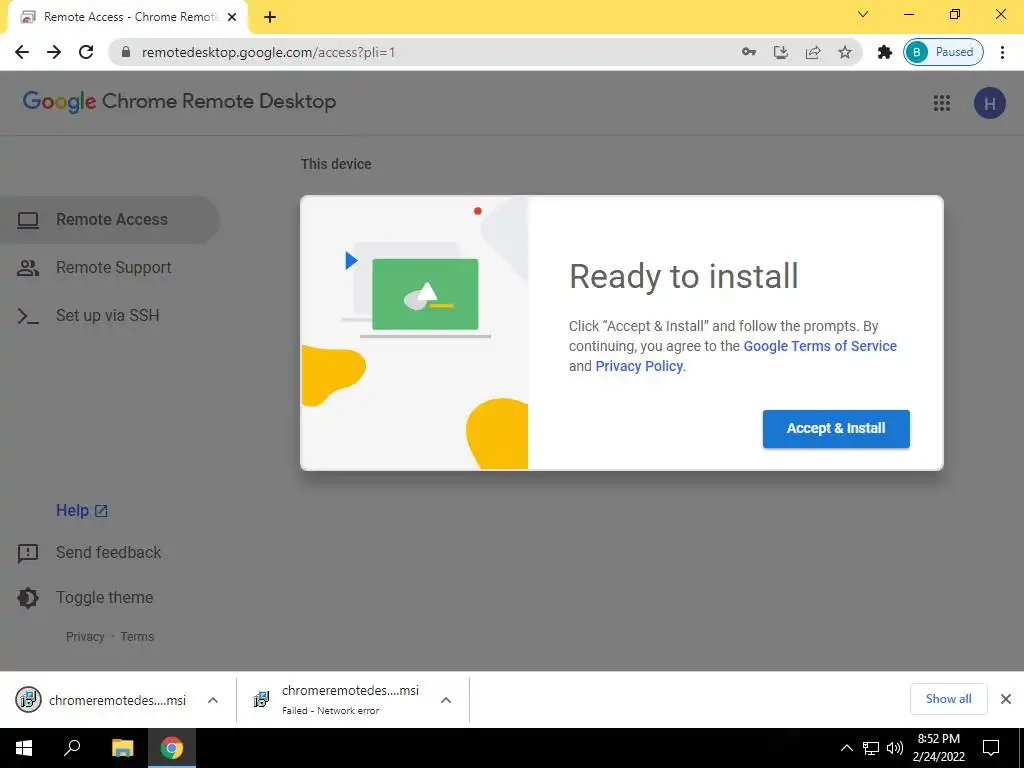Image resolution: width=1024 pixels, height=768 pixels.
Task: Click the share page icon
Action: coord(812,52)
